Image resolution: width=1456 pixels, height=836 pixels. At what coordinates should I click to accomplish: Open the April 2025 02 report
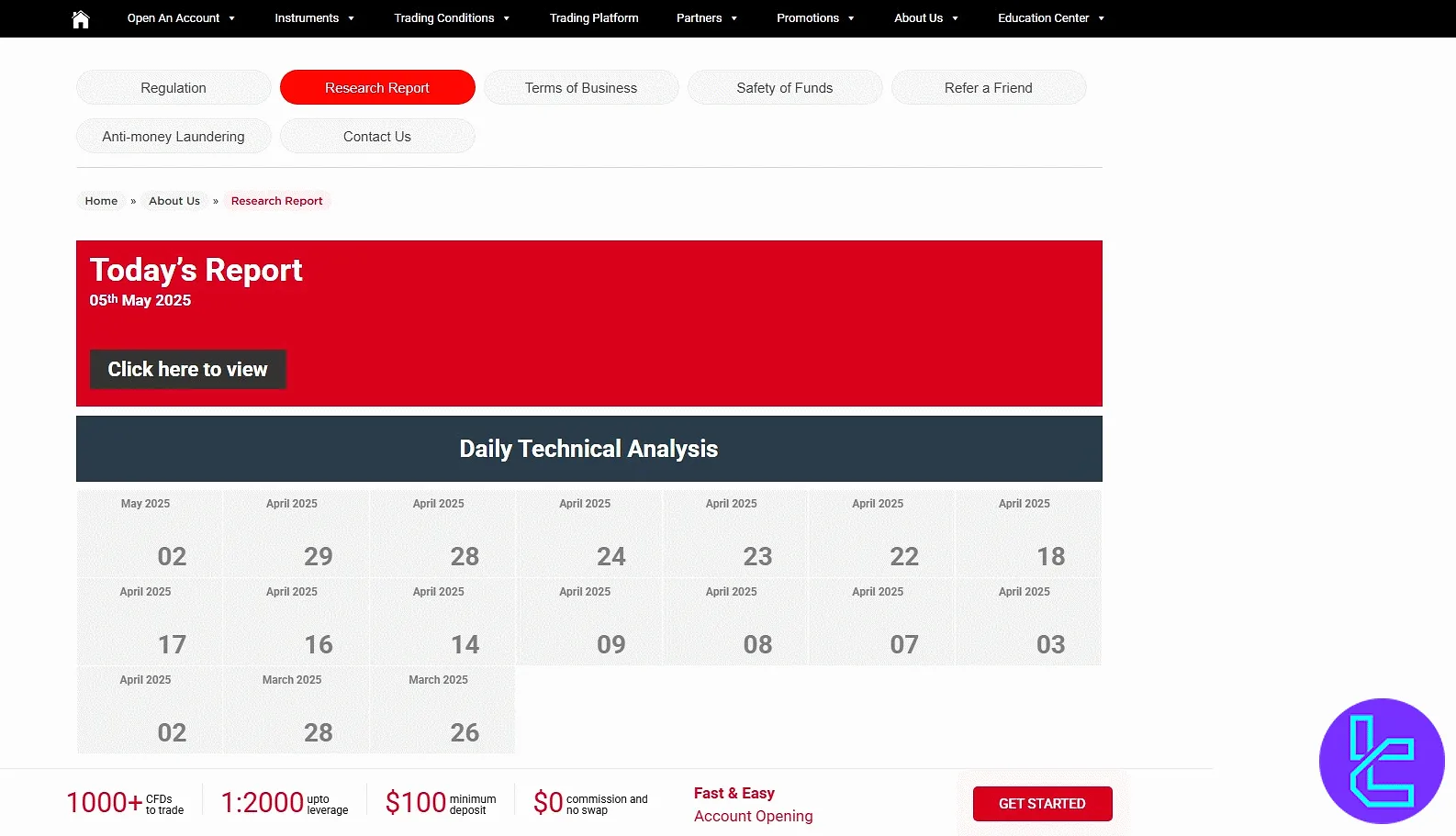[149, 709]
